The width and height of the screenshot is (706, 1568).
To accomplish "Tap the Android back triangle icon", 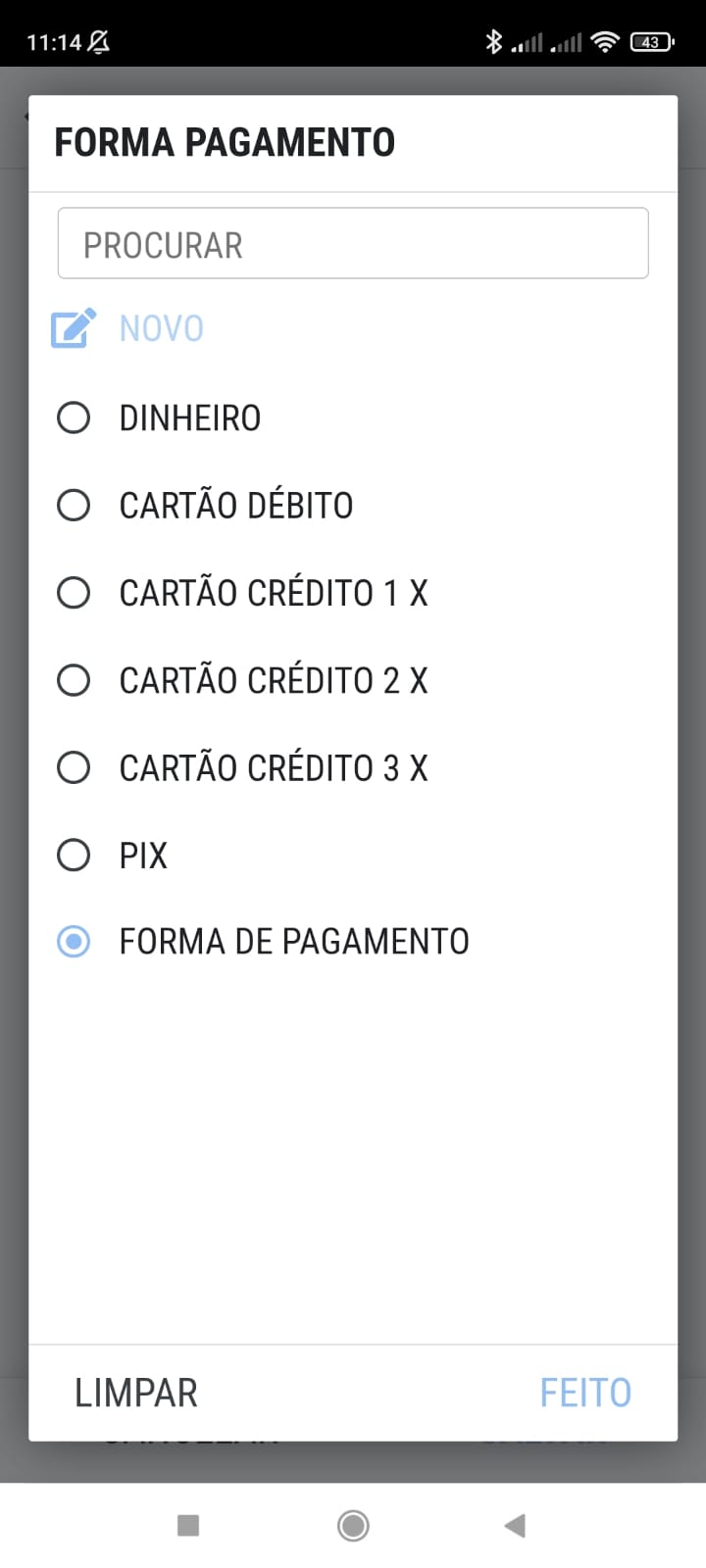I will pyautogui.click(x=515, y=1525).
